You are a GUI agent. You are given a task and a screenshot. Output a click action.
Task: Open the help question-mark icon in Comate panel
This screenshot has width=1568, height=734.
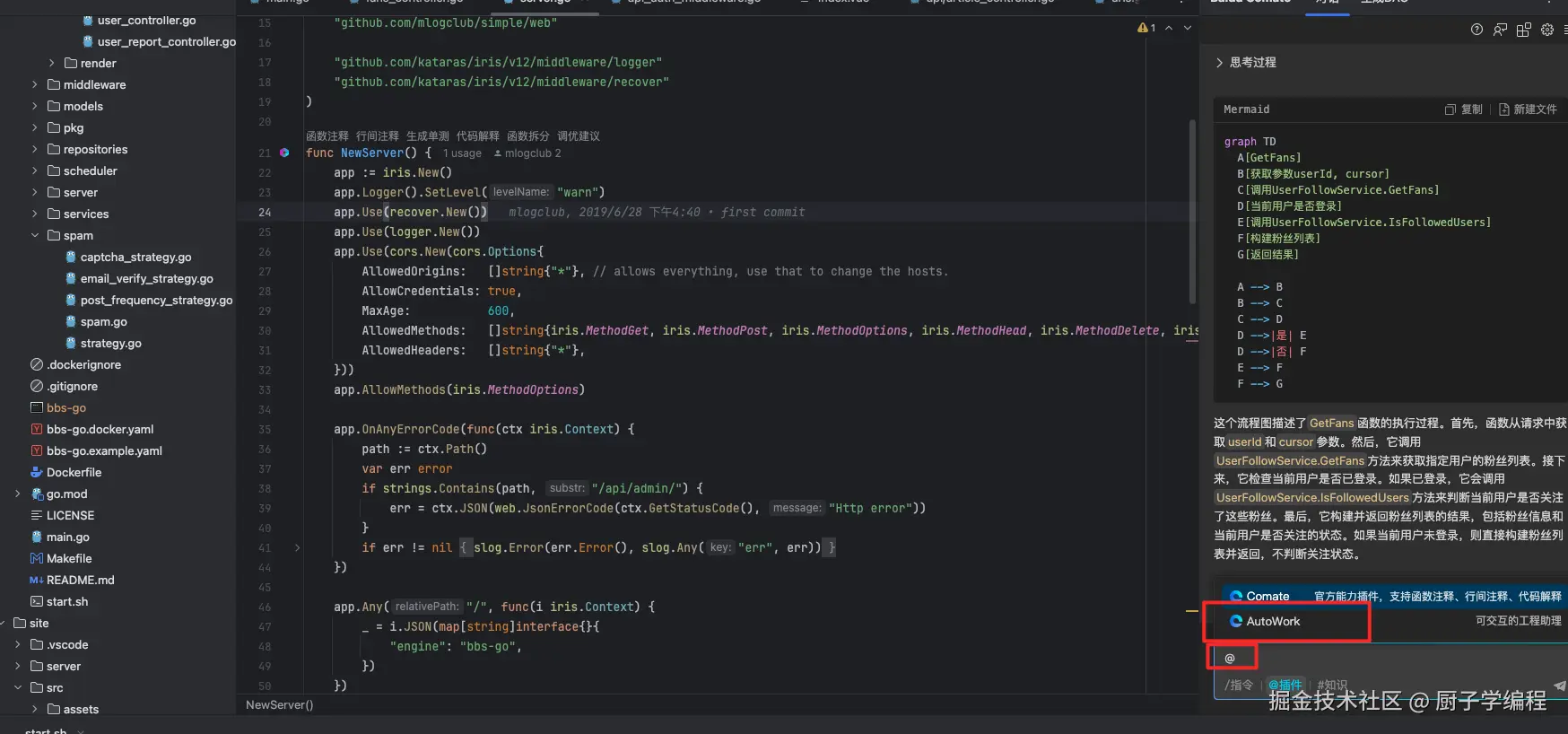pos(1477,30)
